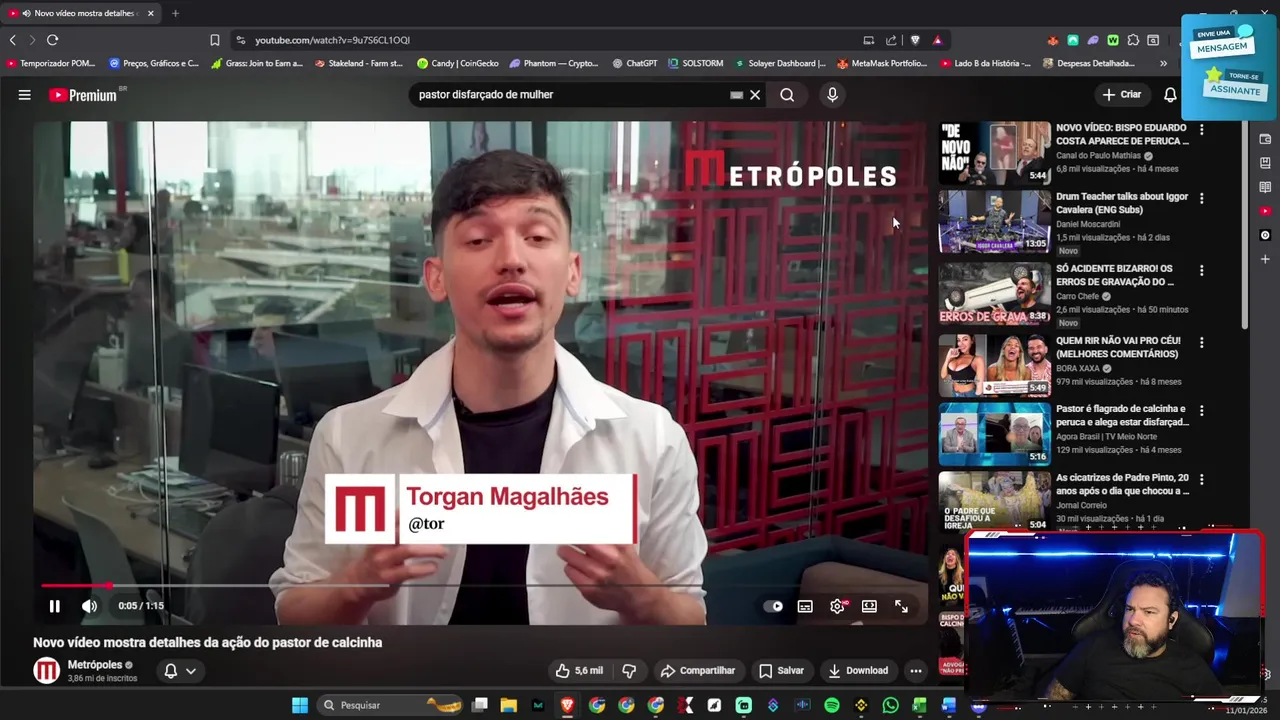This screenshot has width=1280, height=720.
Task: Open ChatGPT bookmark
Action: (635, 63)
